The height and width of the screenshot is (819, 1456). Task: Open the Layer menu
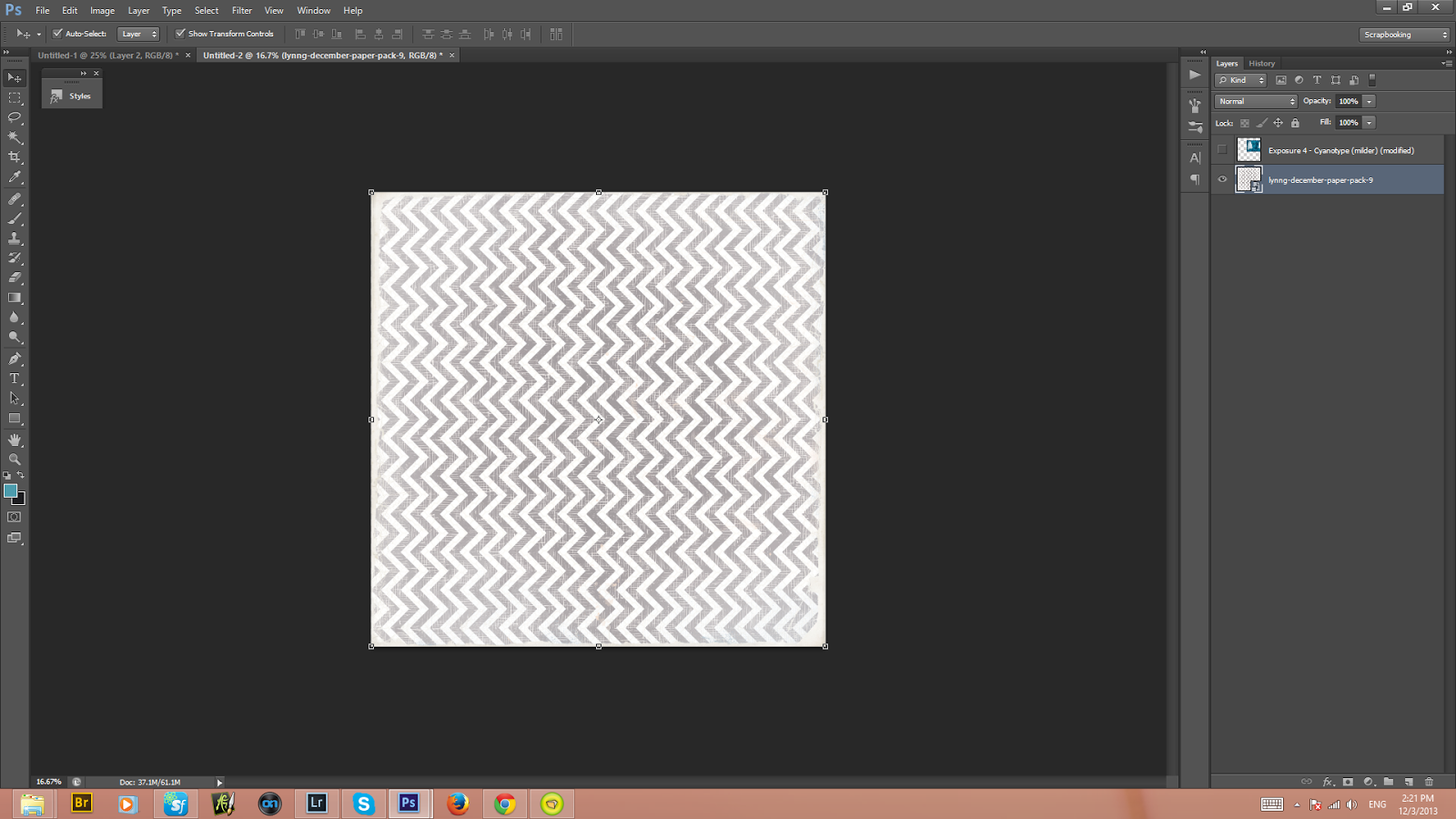pos(138,11)
